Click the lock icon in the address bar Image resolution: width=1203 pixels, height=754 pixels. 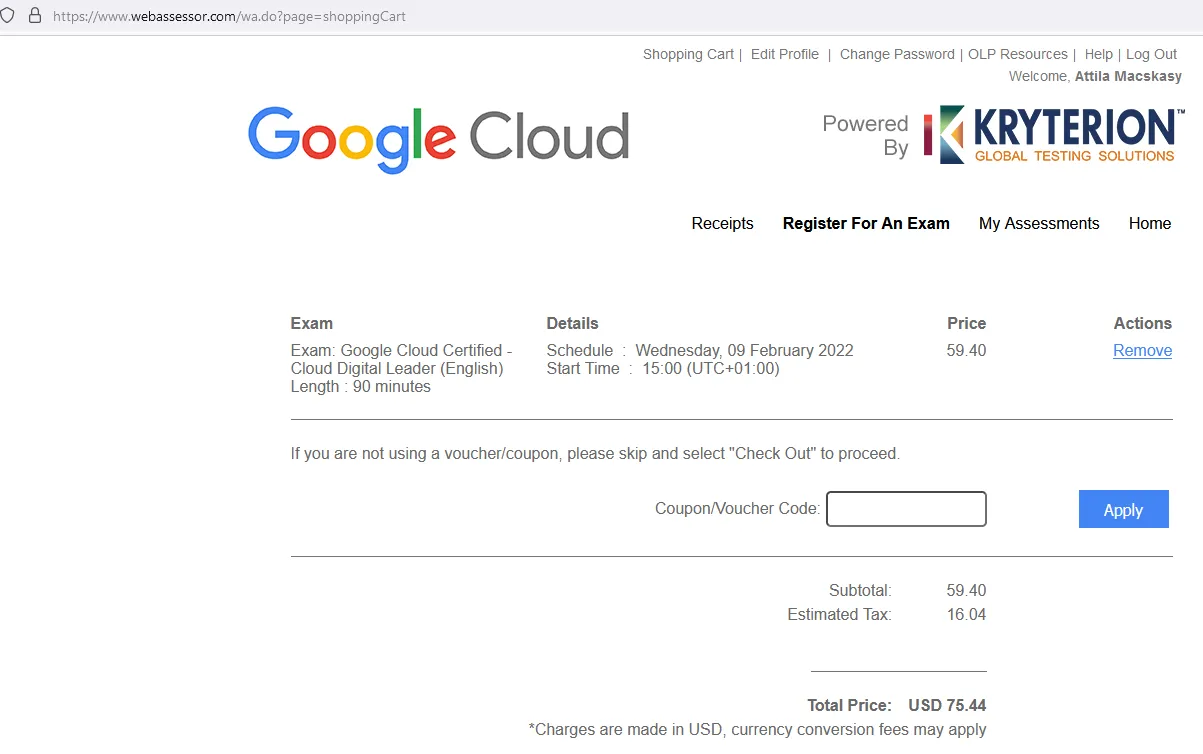[35, 16]
